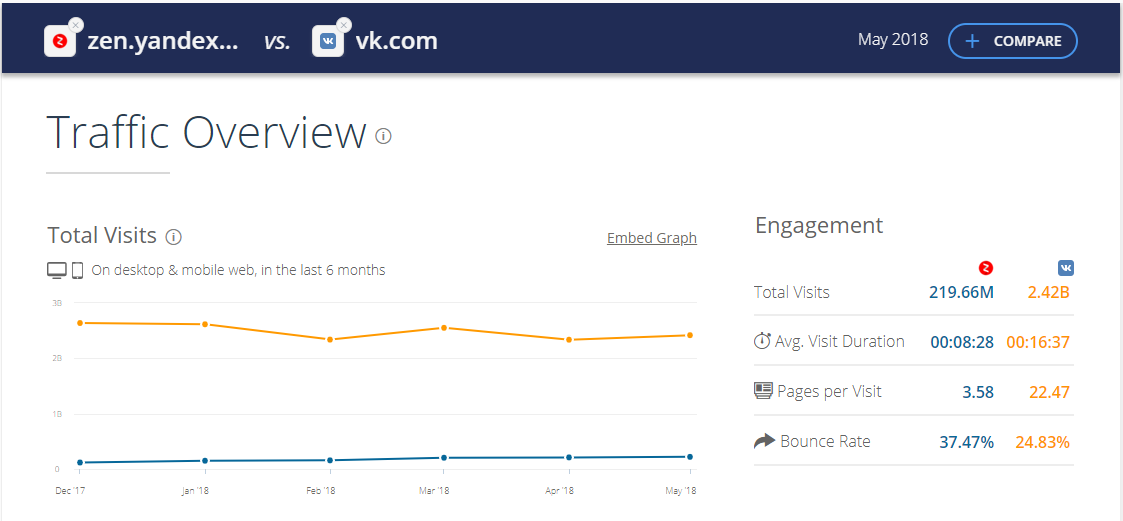Click the VK icon in Engagement column header
The height and width of the screenshot is (521, 1123).
pos(1066,268)
